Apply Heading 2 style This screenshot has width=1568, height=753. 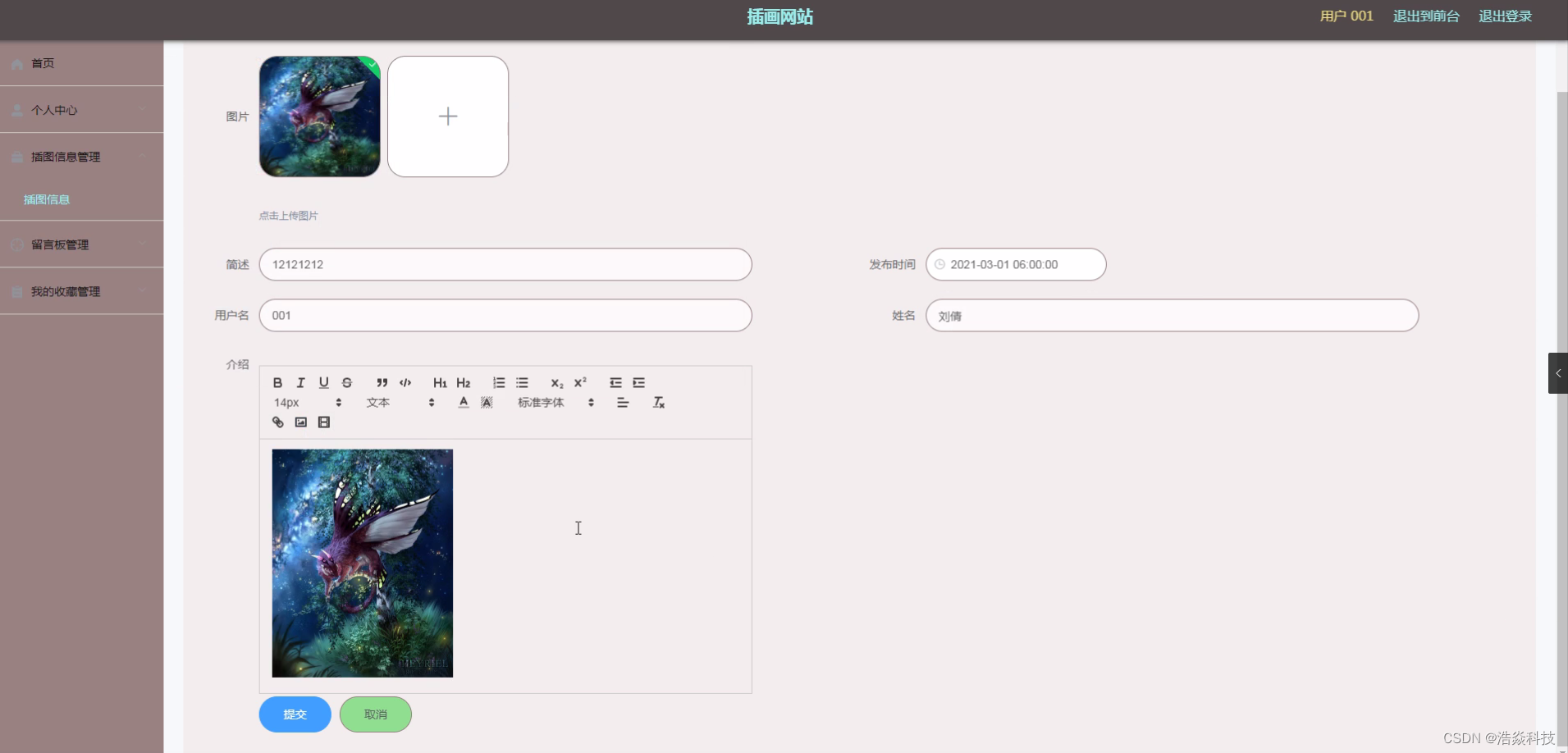click(464, 383)
